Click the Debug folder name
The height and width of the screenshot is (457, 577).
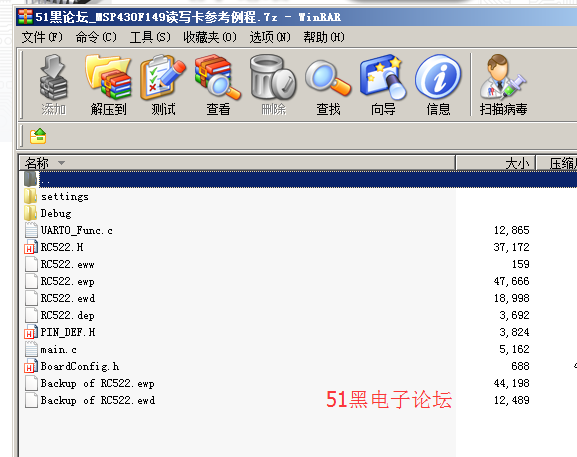click(56, 213)
